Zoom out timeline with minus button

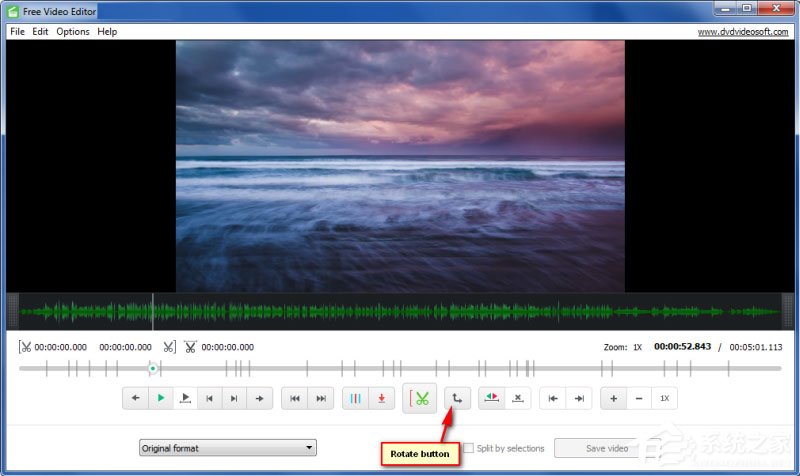click(639, 398)
